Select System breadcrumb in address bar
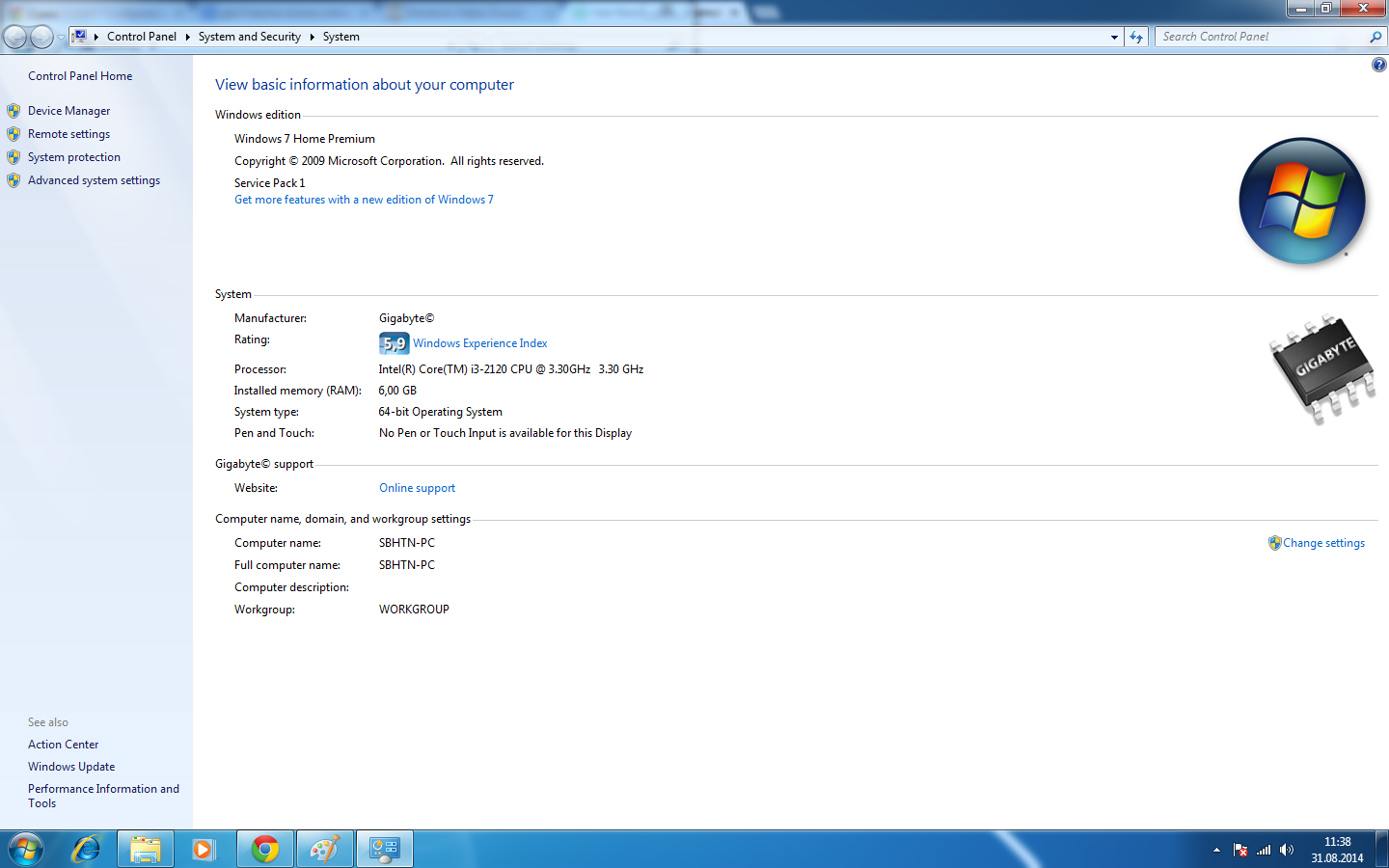 pos(341,37)
